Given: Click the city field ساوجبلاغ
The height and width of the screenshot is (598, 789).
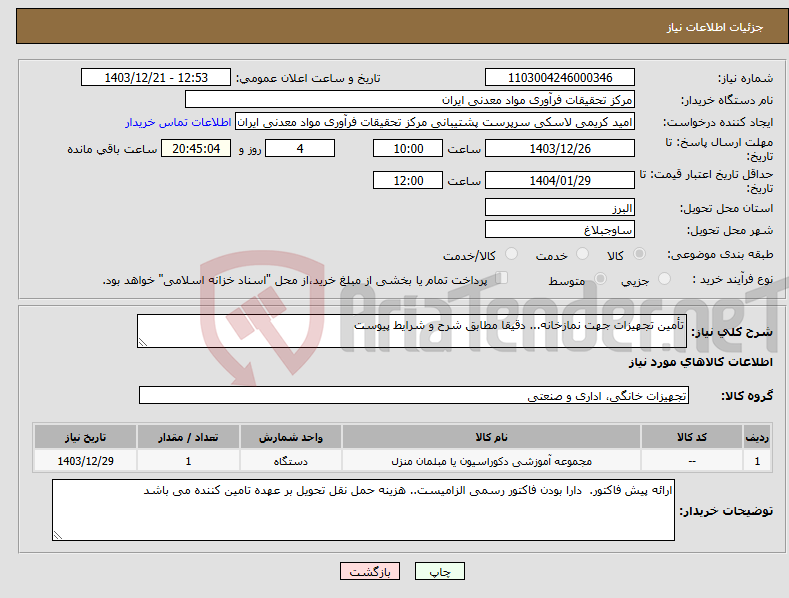Looking at the screenshot, I should (560, 230).
